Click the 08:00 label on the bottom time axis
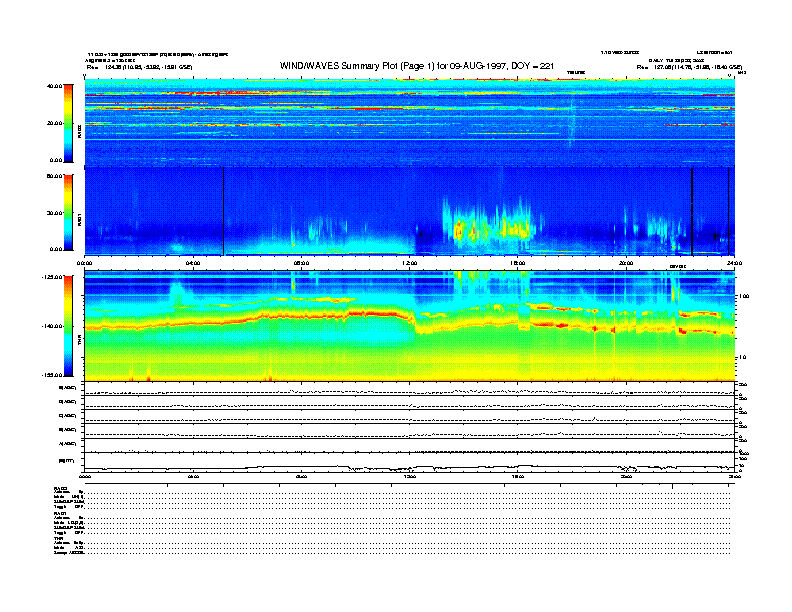 [301, 476]
